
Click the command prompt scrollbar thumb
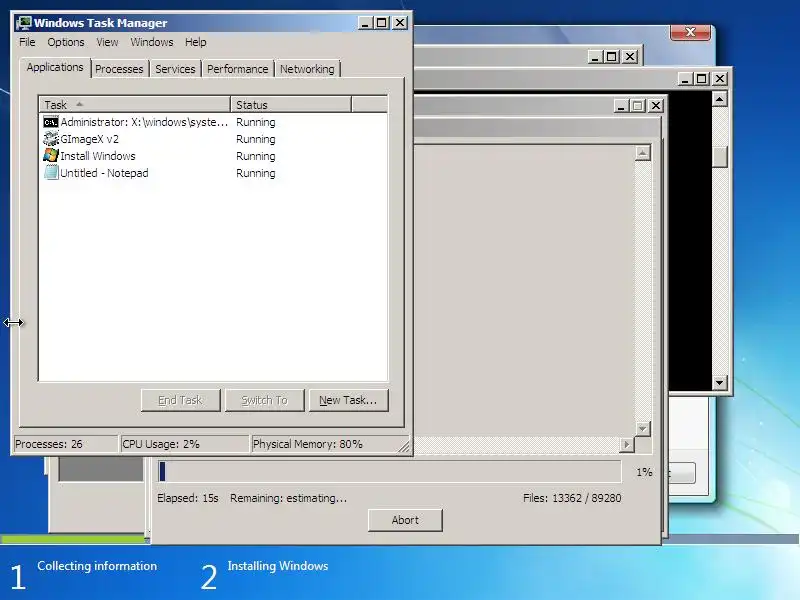click(719, 157)
